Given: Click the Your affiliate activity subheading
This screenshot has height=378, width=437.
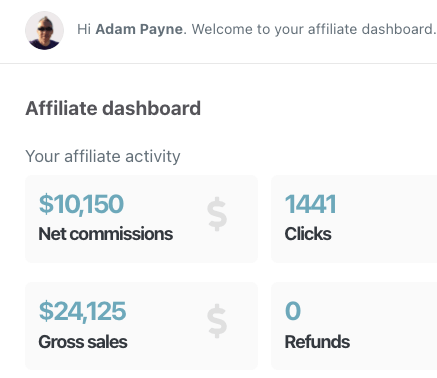Looking at the screenshot, I should [103, 156].
